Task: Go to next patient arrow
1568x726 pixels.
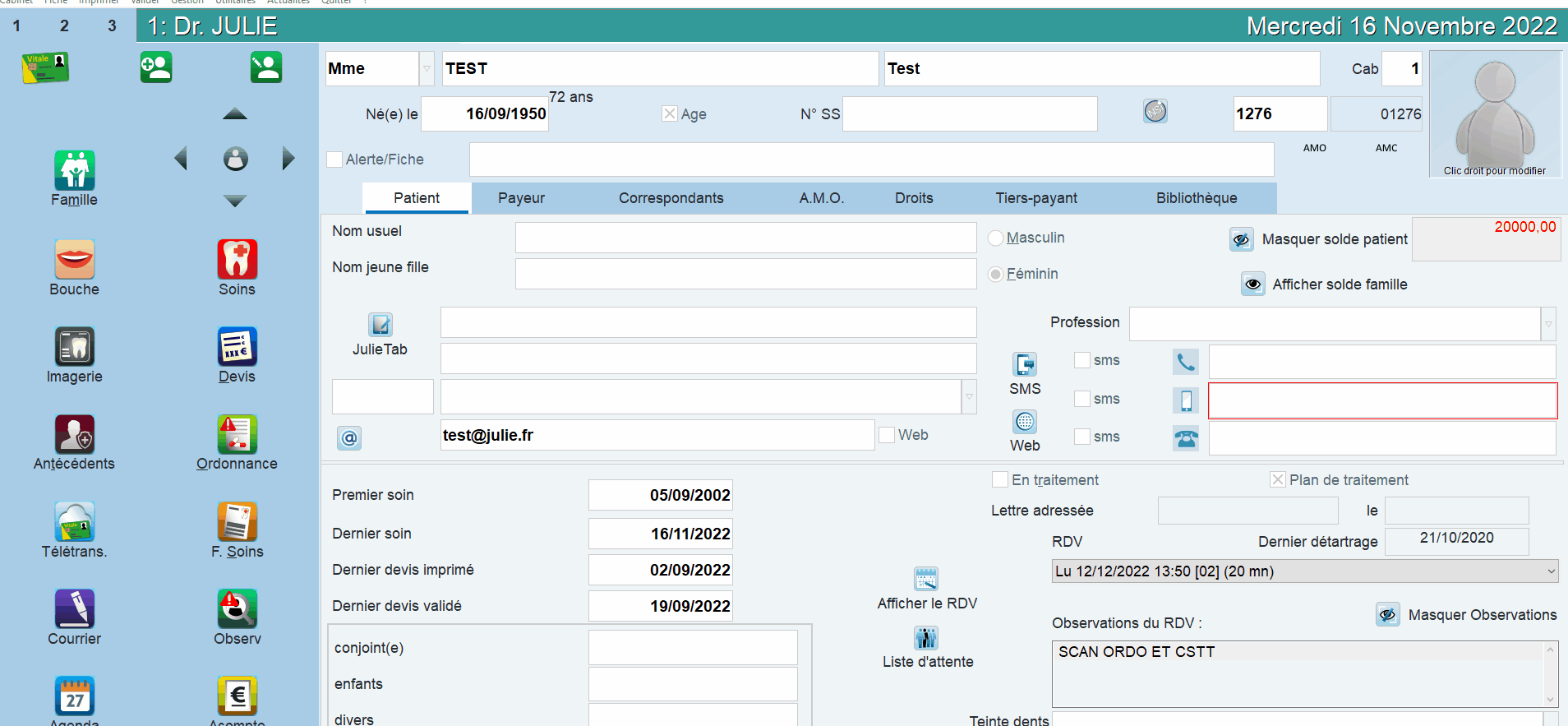Action: [x=288, y=159]
